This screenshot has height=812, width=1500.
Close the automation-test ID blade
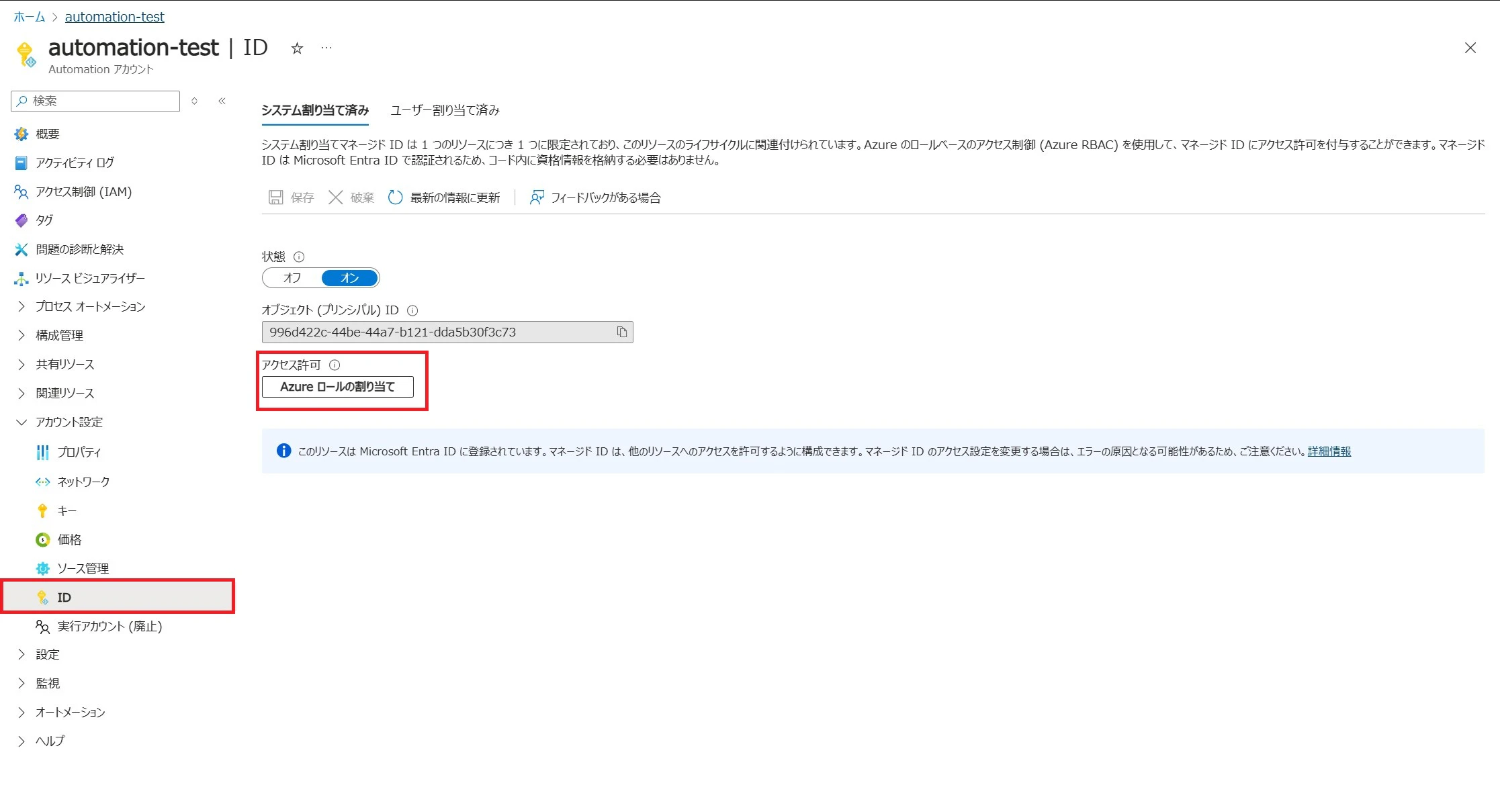pyautogui.click(x=1470, y=48)
